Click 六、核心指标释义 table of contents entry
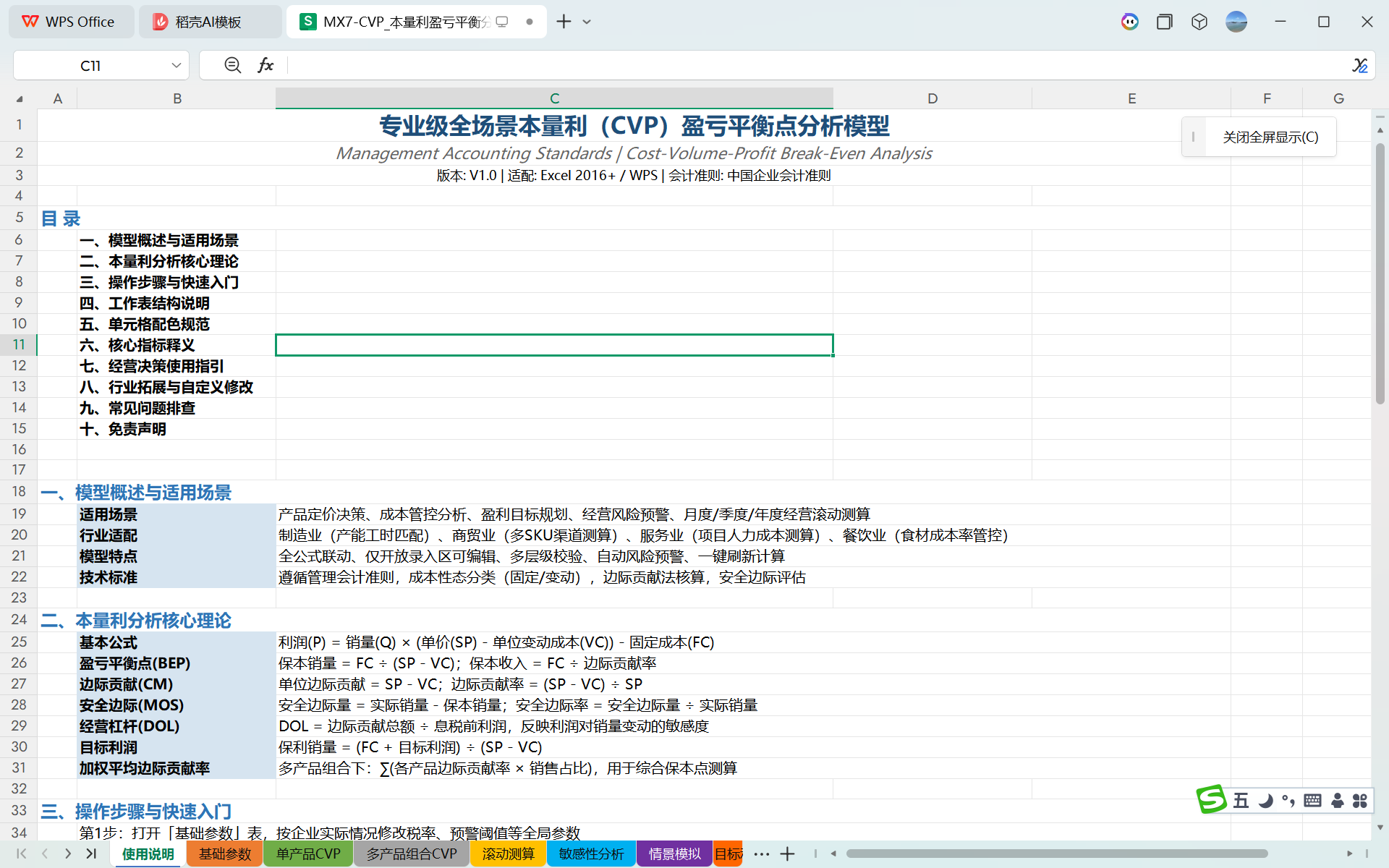 point(137,345)
